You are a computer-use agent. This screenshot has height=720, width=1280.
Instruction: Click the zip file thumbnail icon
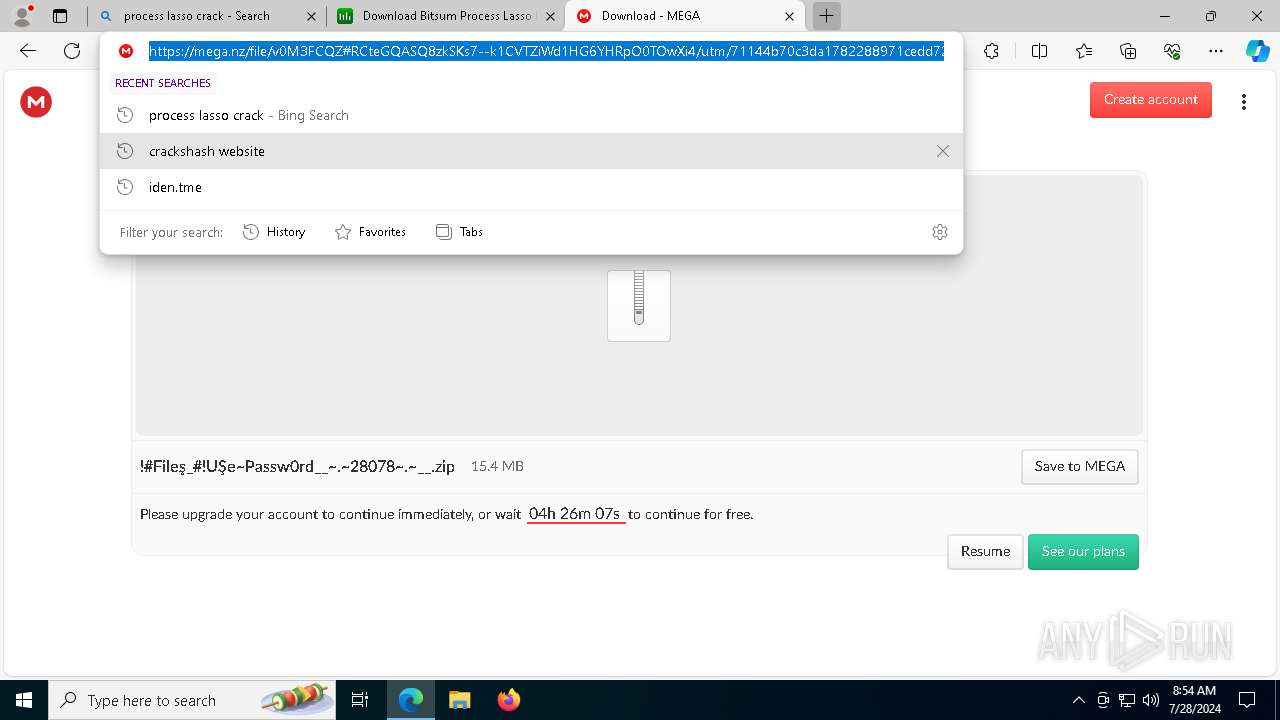pos(639,305)
